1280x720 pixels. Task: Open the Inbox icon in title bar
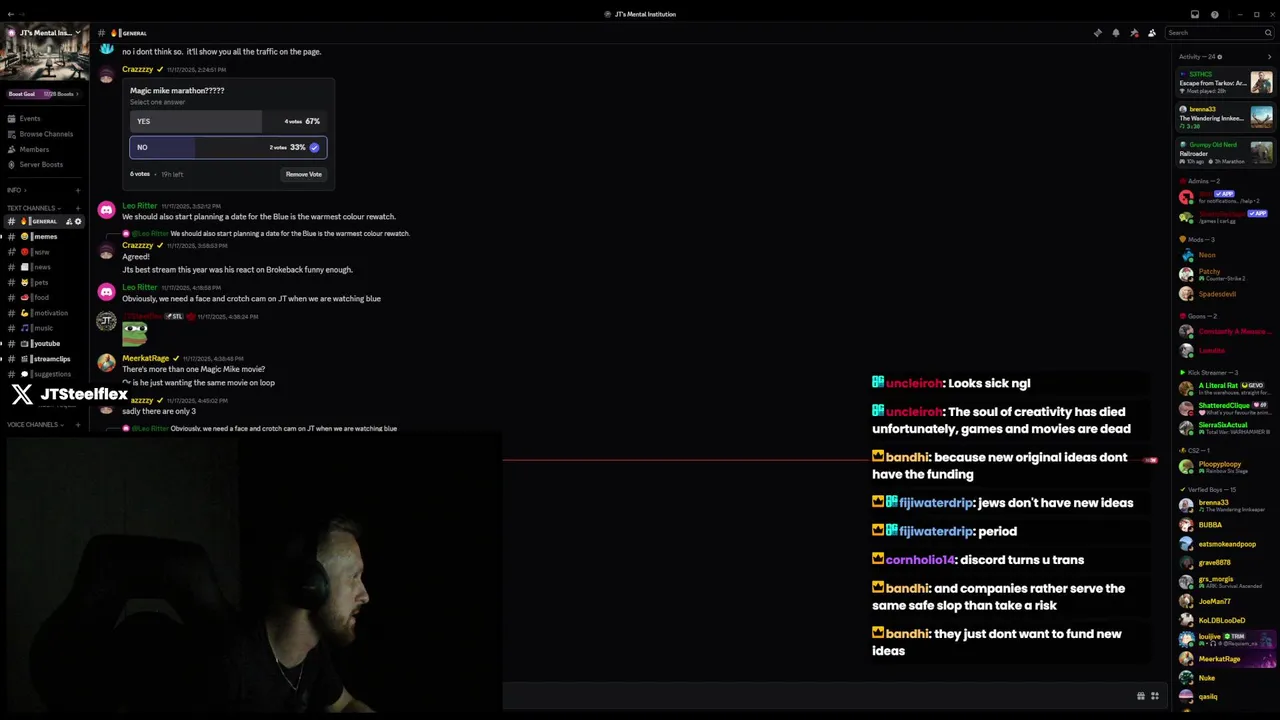pos(1194,14)
